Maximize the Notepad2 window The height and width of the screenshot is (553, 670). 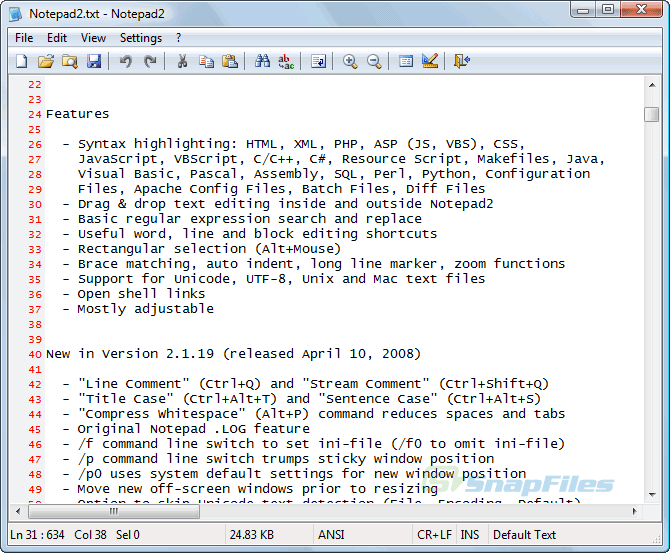coord(608,9)
